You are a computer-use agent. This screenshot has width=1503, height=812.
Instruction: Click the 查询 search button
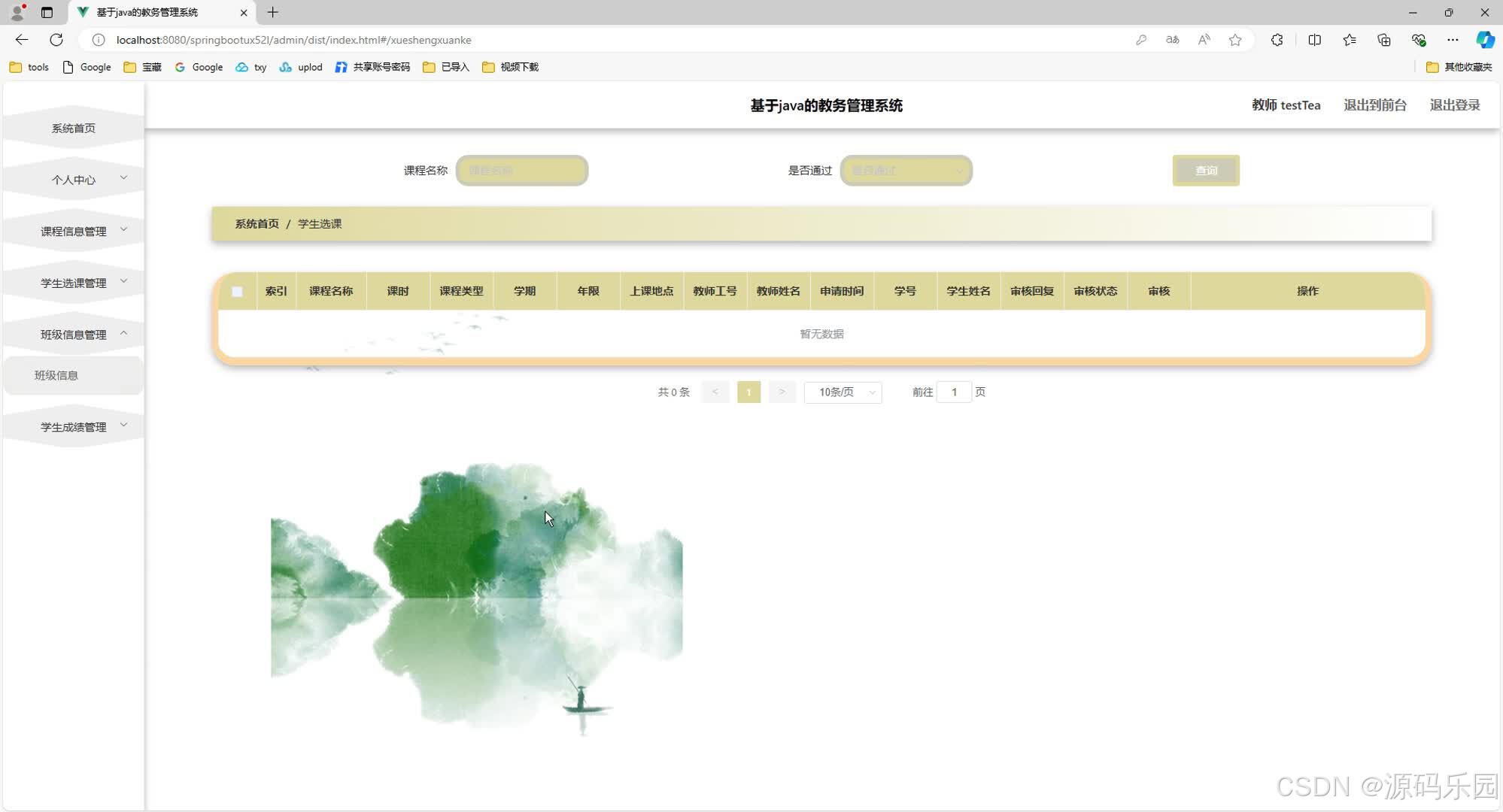coord(1205,171)
